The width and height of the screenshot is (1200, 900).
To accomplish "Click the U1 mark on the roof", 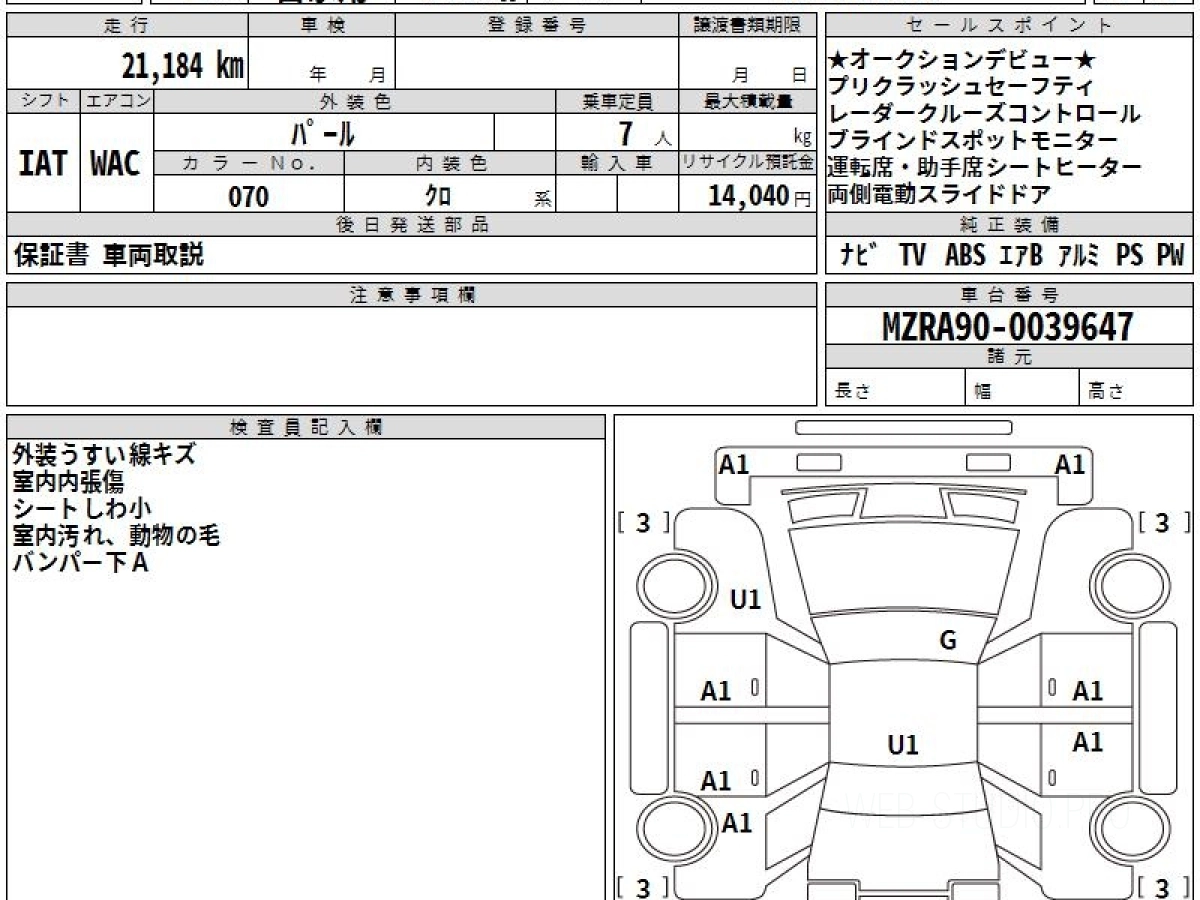I will point(903,745).
